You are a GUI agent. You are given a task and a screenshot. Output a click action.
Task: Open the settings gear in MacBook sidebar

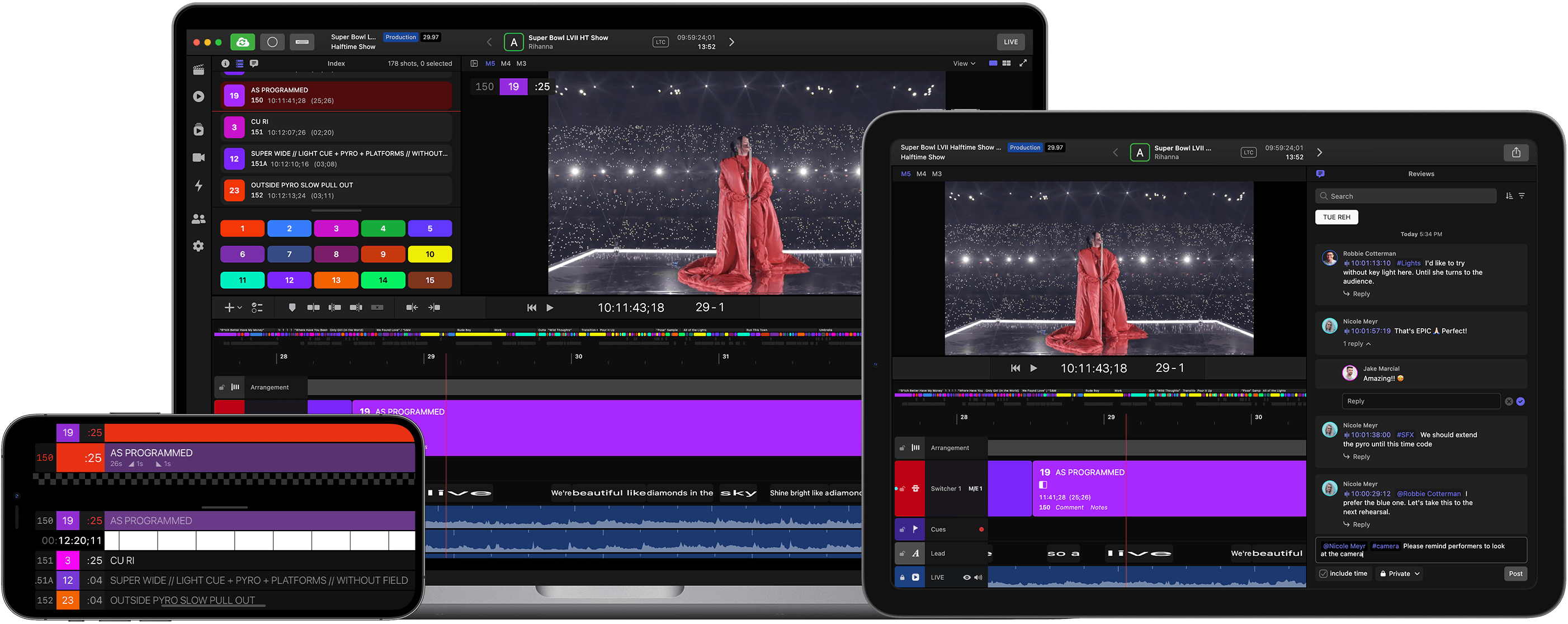[199, 246]
